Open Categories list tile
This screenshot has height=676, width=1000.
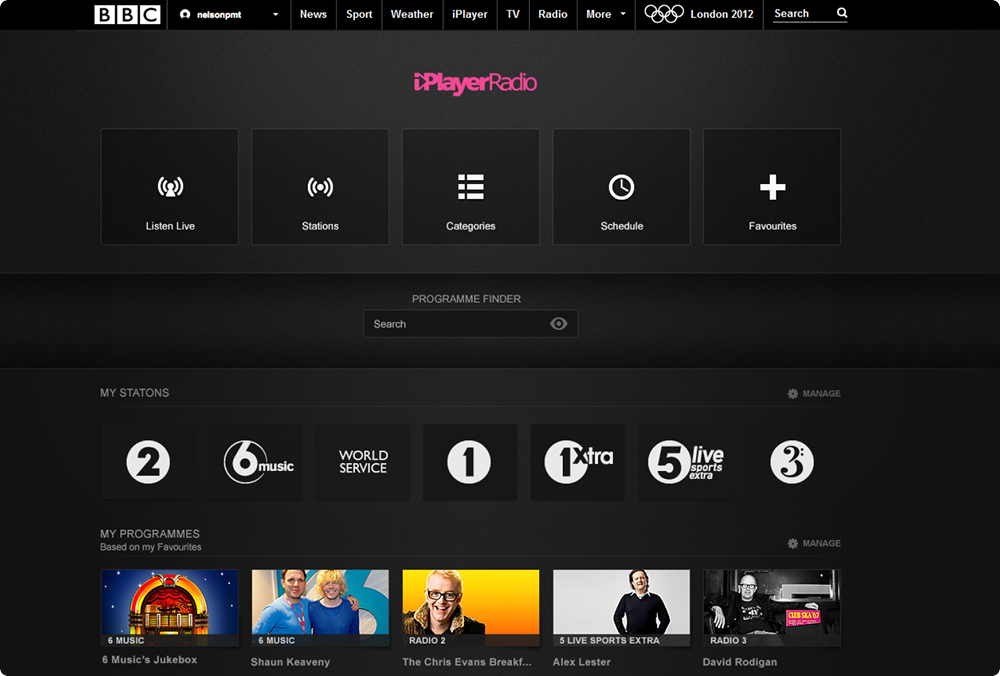click(x=471, y=187)
